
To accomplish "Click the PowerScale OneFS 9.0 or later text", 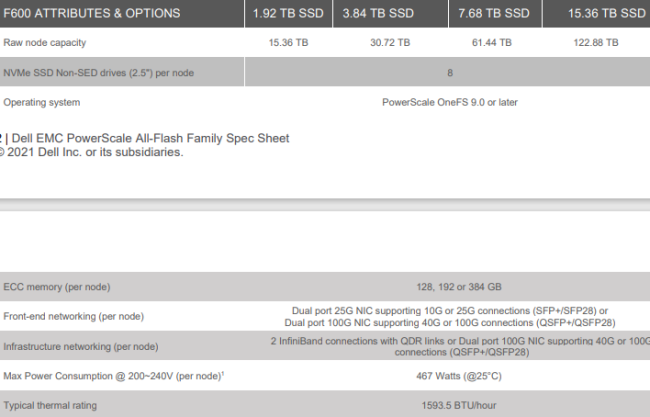I will (450, 102).
